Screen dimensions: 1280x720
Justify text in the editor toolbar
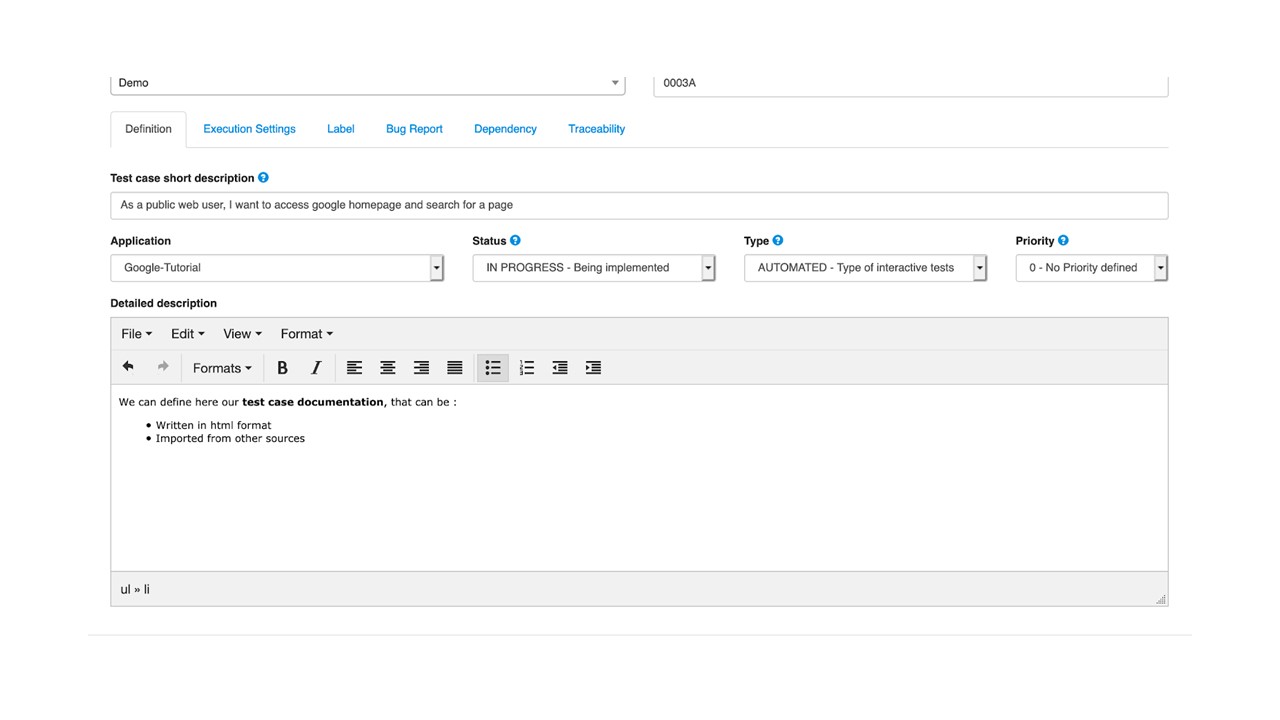point(455,368)
